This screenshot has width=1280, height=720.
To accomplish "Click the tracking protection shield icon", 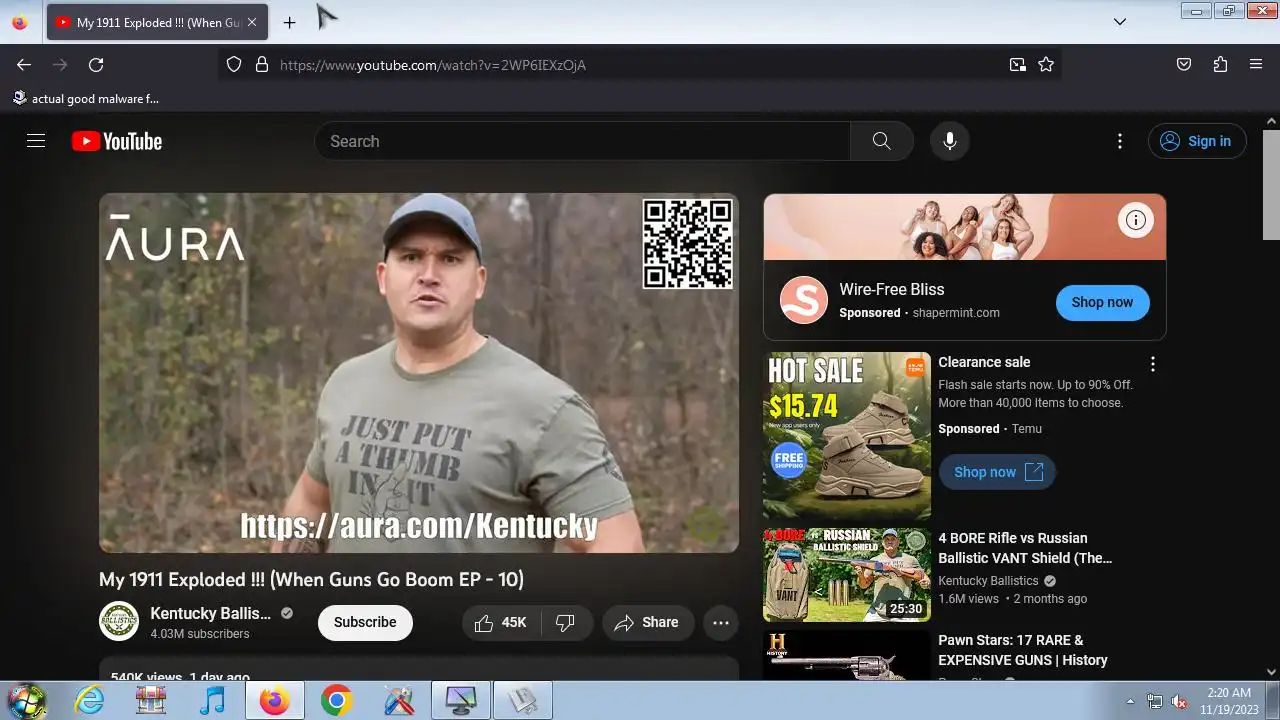I will [234, 65].
